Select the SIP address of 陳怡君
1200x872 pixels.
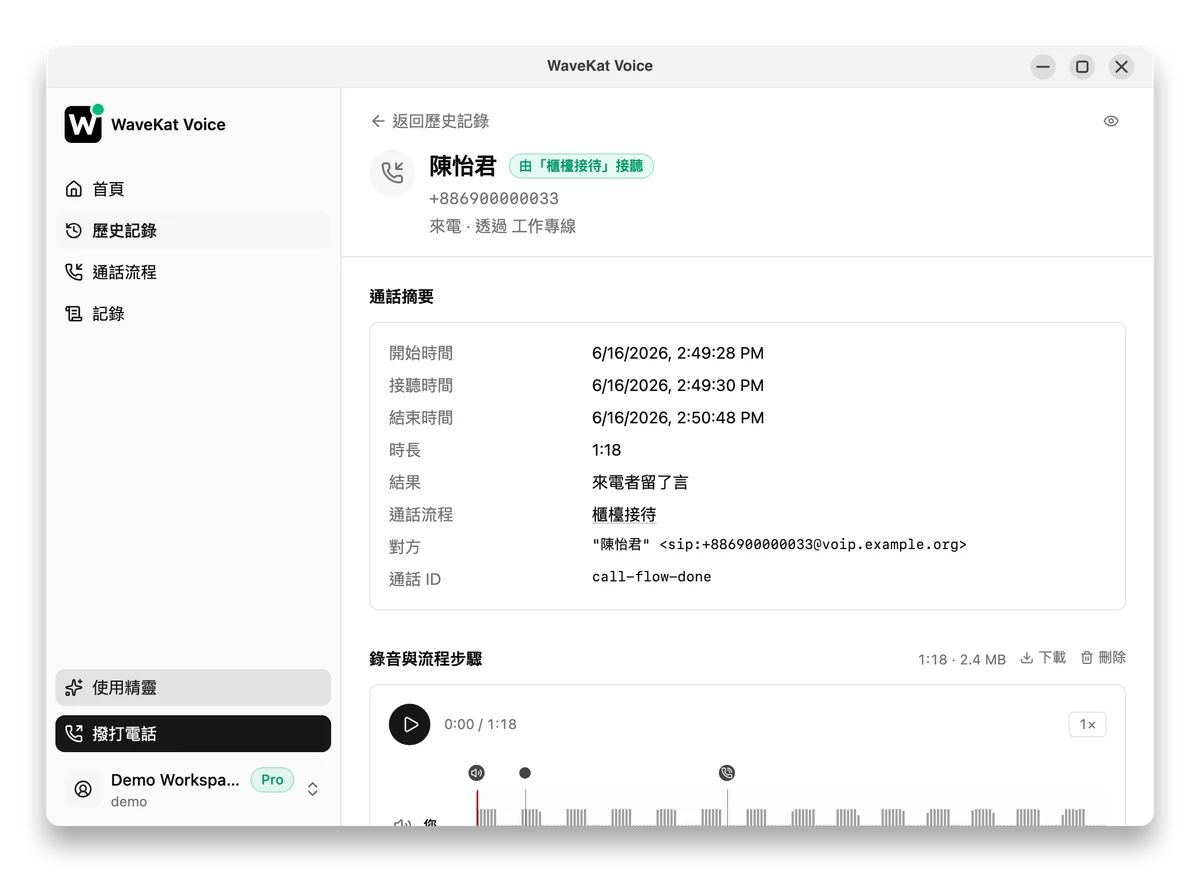point(779,545)
